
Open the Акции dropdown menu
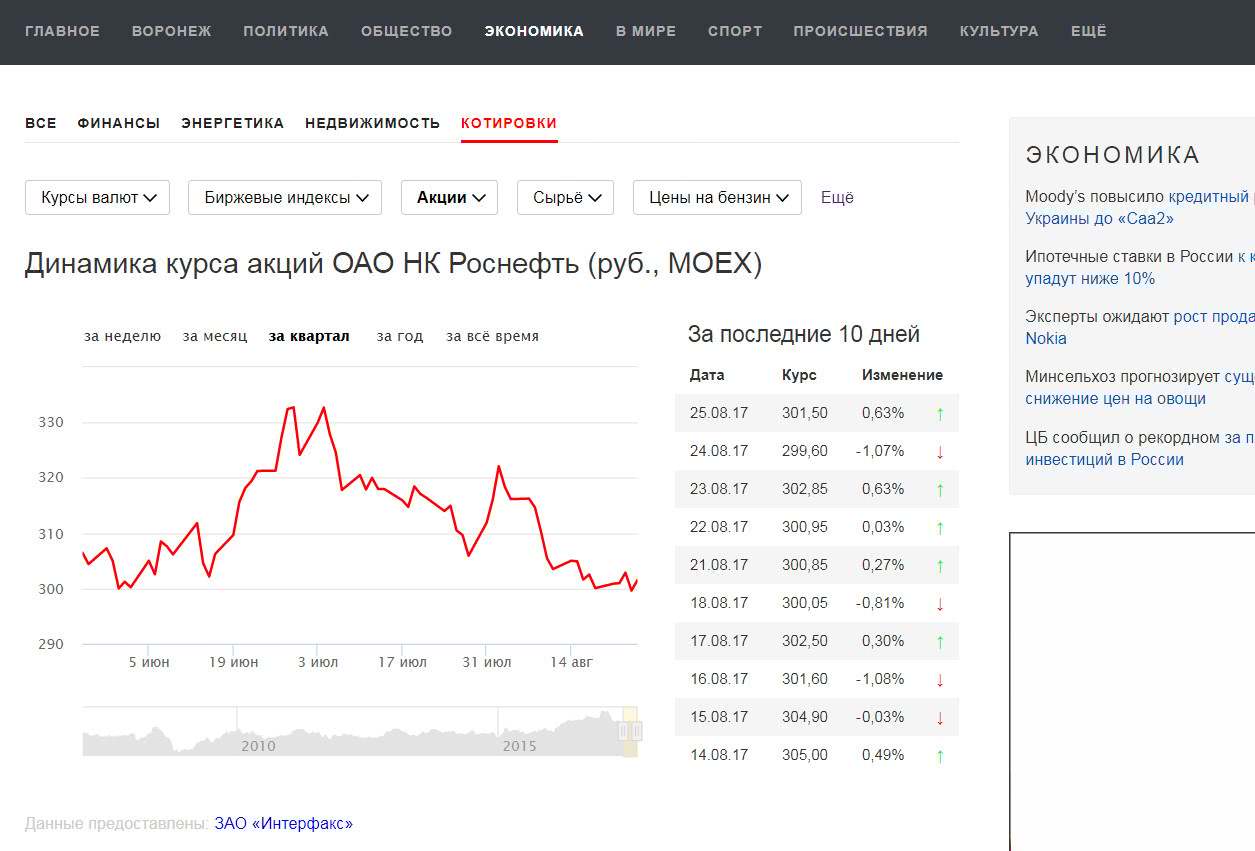point(449,198)
